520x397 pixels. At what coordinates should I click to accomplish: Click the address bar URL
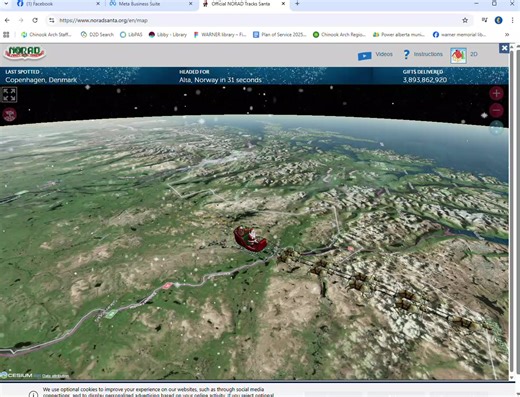tap(103, 20)
